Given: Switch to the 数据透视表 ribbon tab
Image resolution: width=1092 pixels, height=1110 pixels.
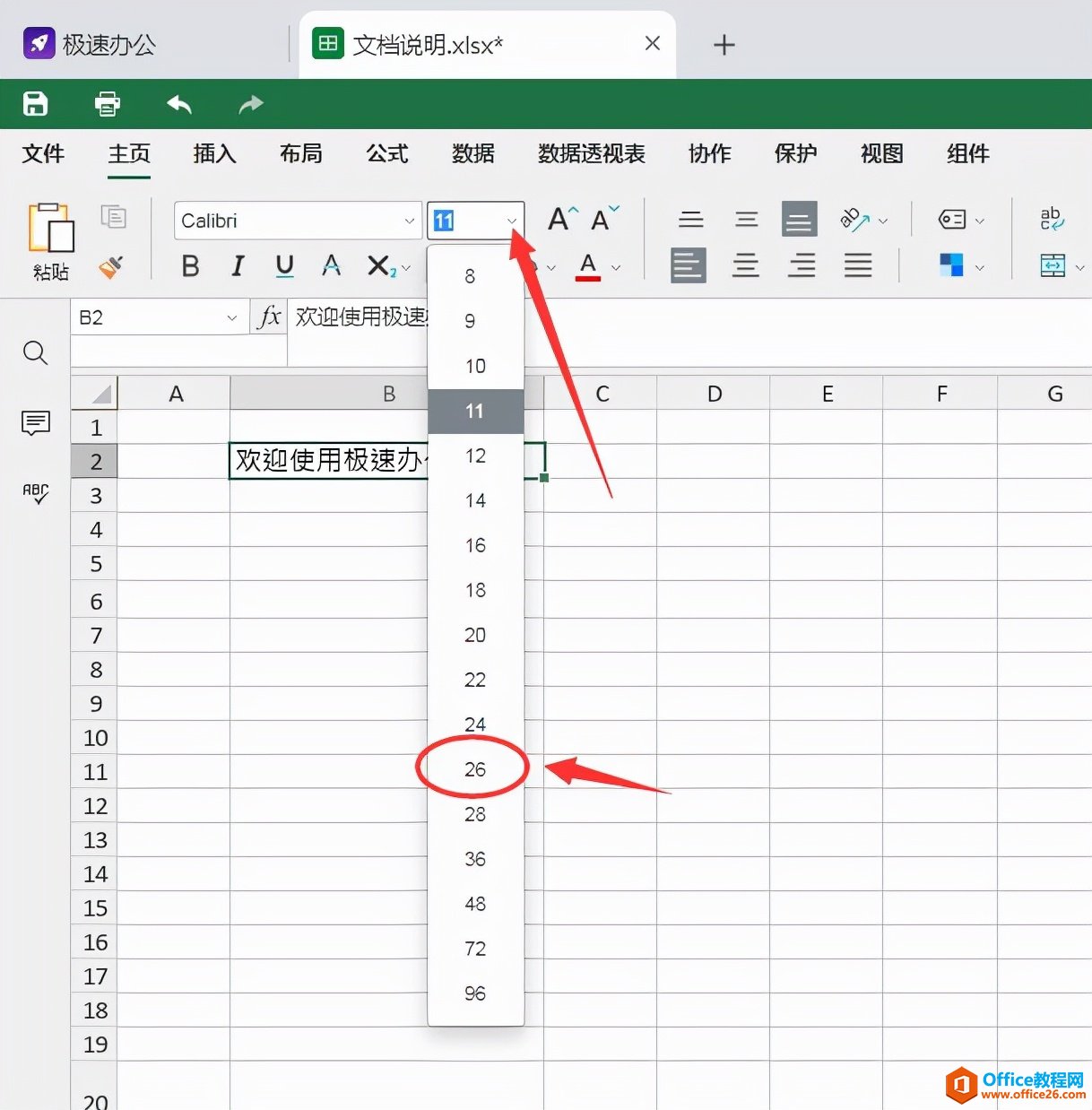Looking at the screenshot, I should (x=591, y=154).
